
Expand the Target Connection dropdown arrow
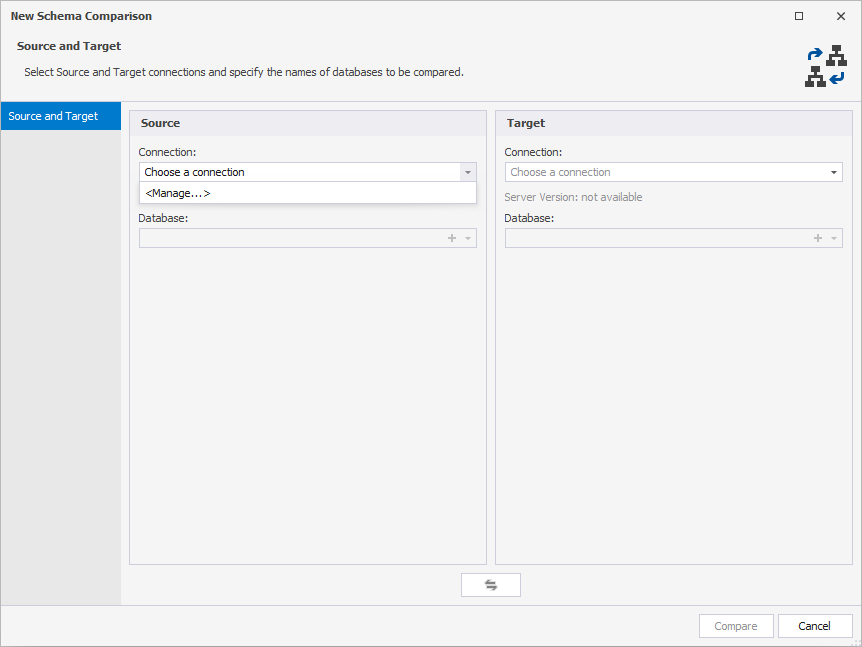tap(834, 172)
